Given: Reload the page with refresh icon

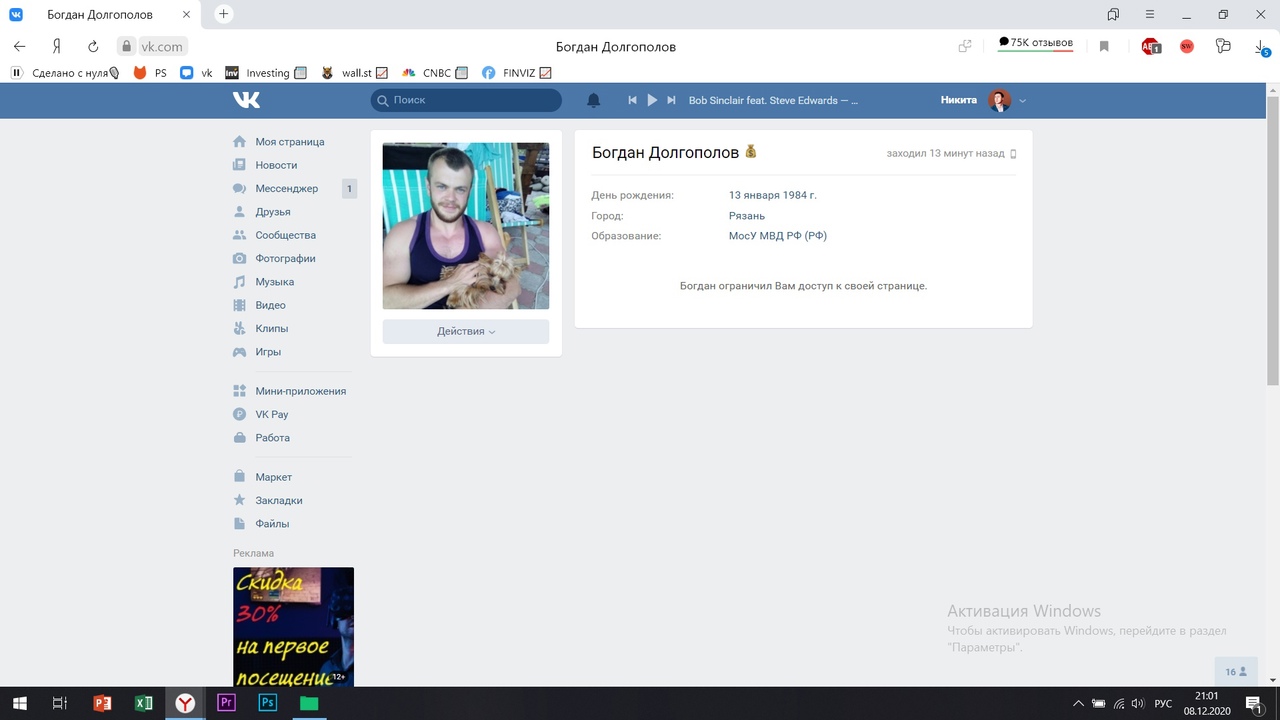Looking at the screenshot, I should click(x=93, y=46).
